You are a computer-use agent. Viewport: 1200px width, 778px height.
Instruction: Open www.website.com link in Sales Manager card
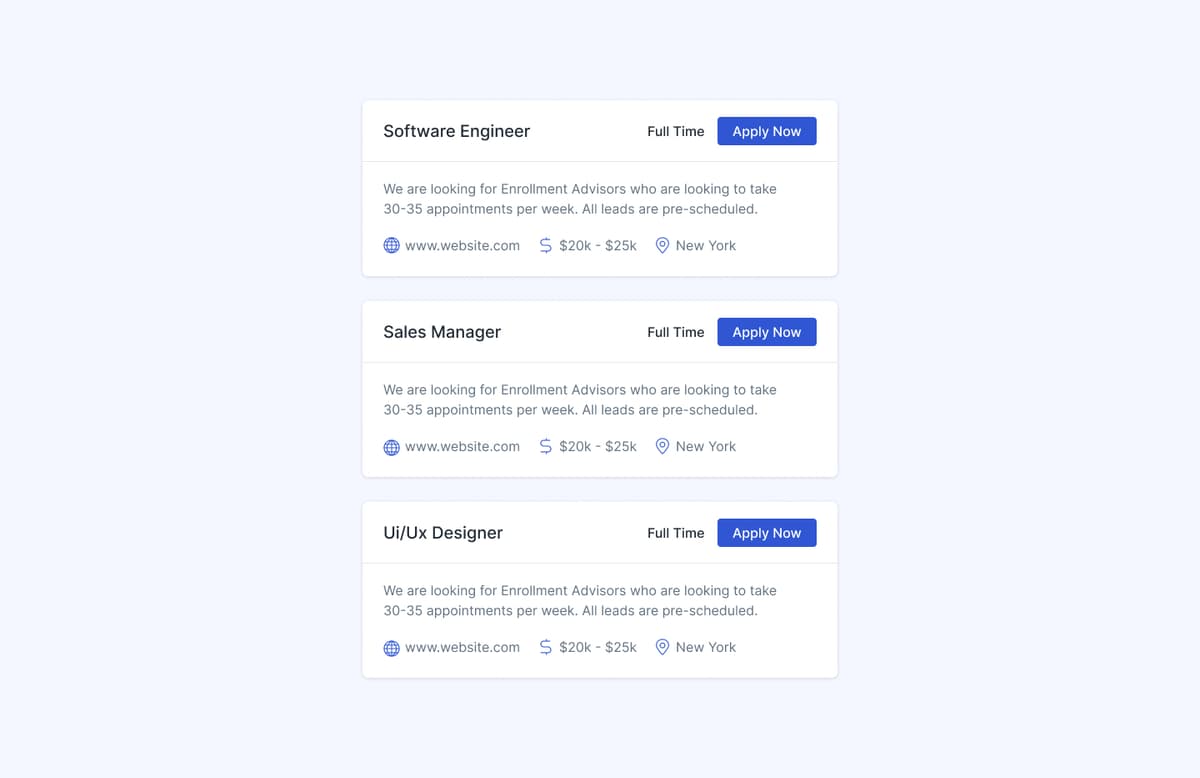click(x=462, y=447)
